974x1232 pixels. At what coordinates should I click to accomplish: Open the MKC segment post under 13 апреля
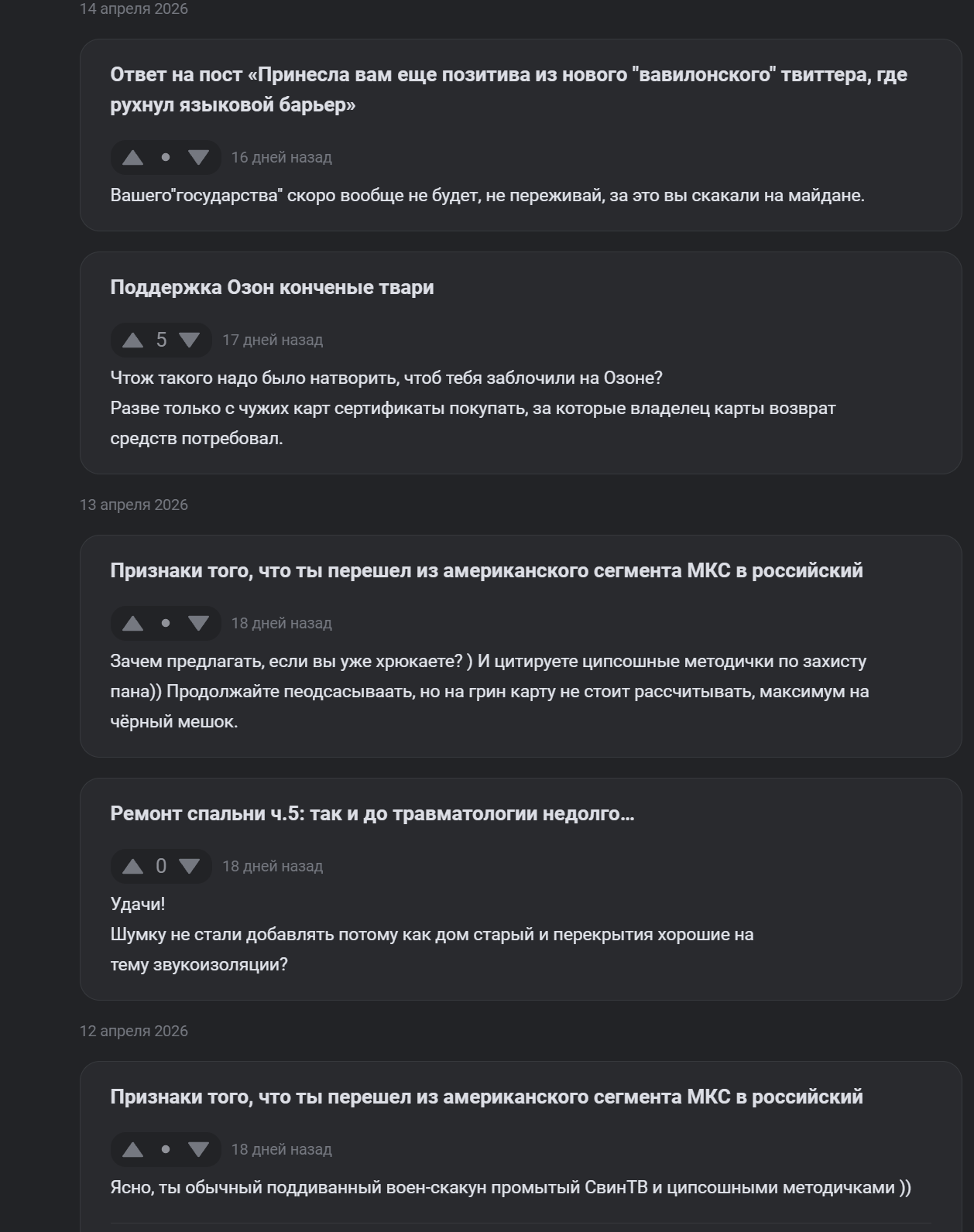click(x=486, y=571)
